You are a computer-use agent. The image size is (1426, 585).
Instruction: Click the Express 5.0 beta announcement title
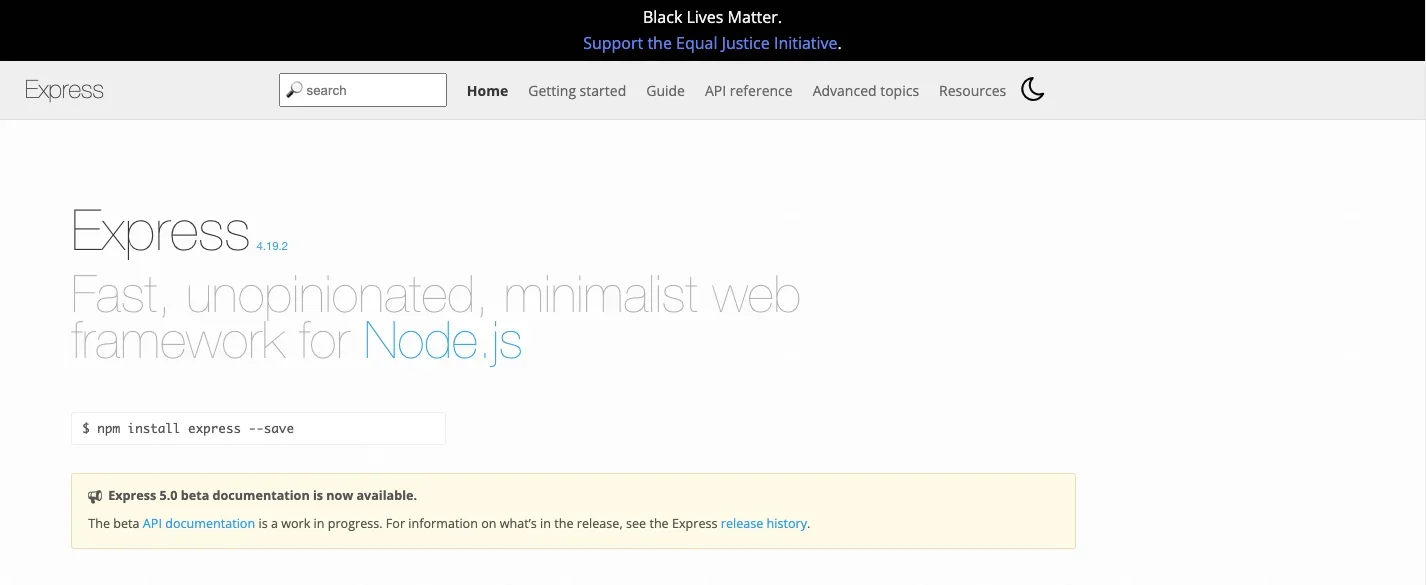[262, 495]
